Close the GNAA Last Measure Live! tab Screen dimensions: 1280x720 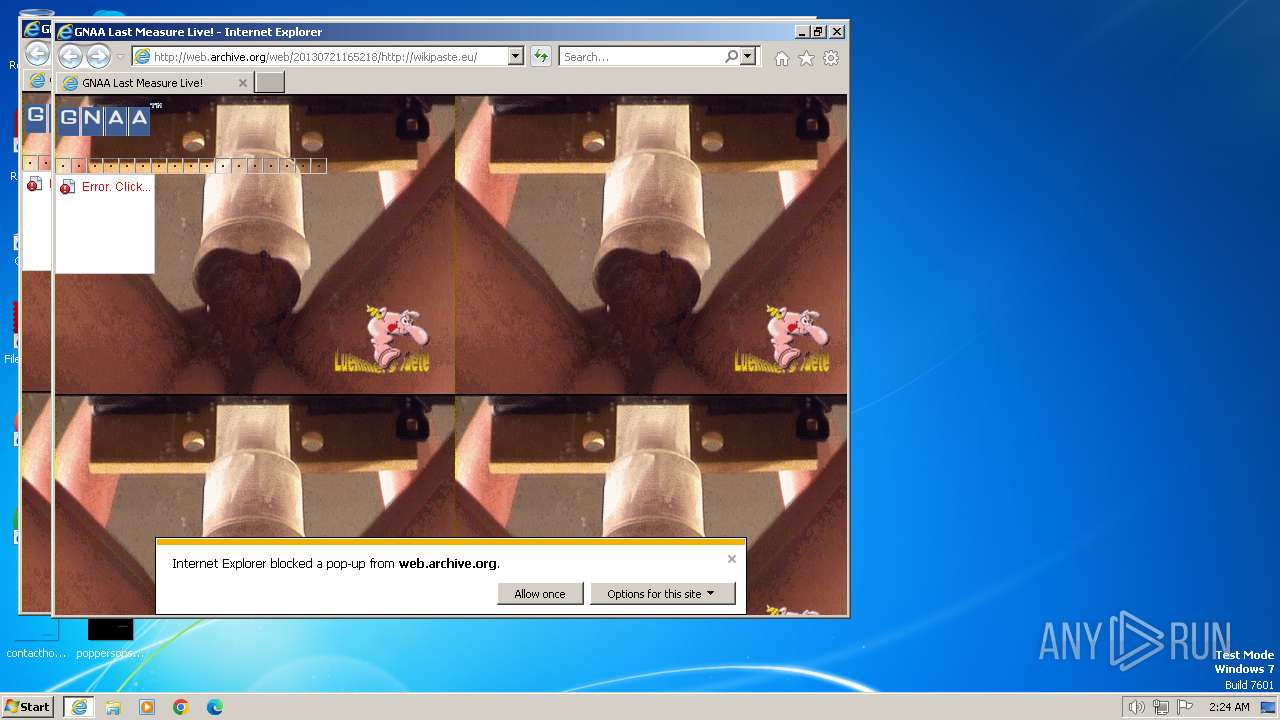pyautogui.click(x=242, y=83)
